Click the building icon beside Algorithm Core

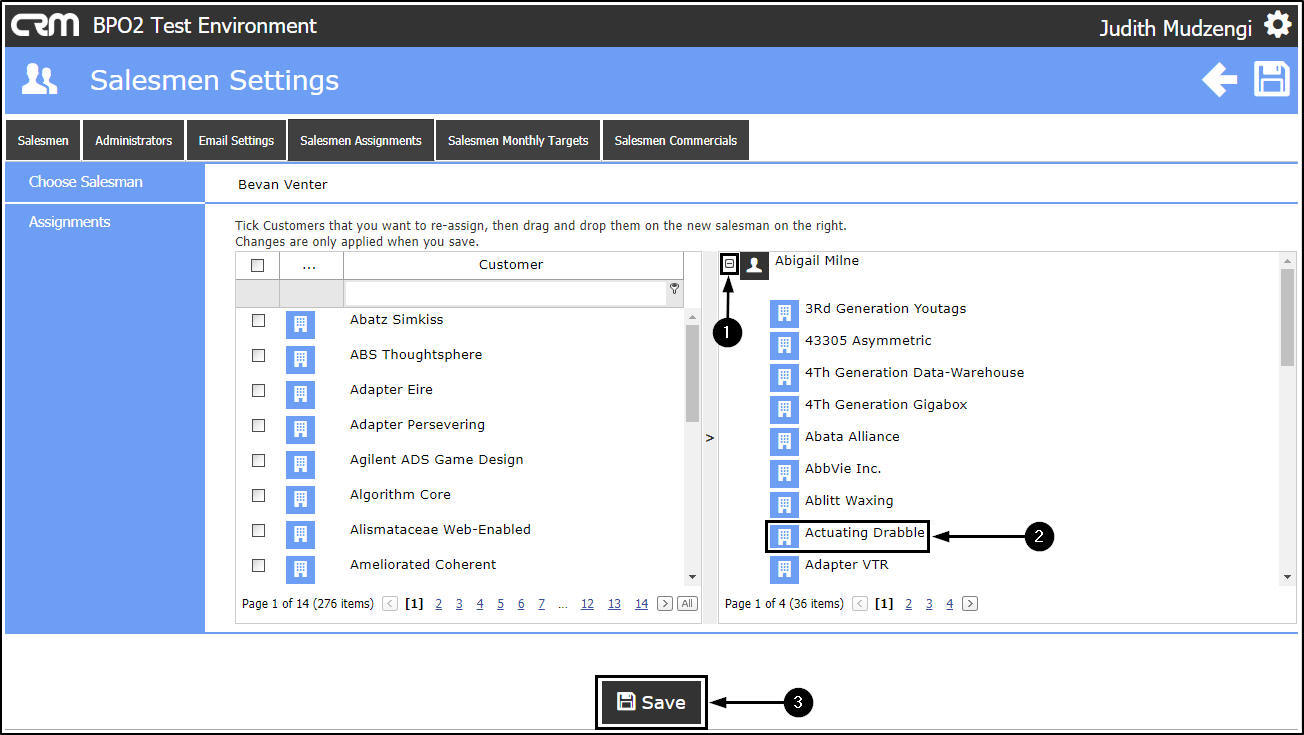pos(300,499)
